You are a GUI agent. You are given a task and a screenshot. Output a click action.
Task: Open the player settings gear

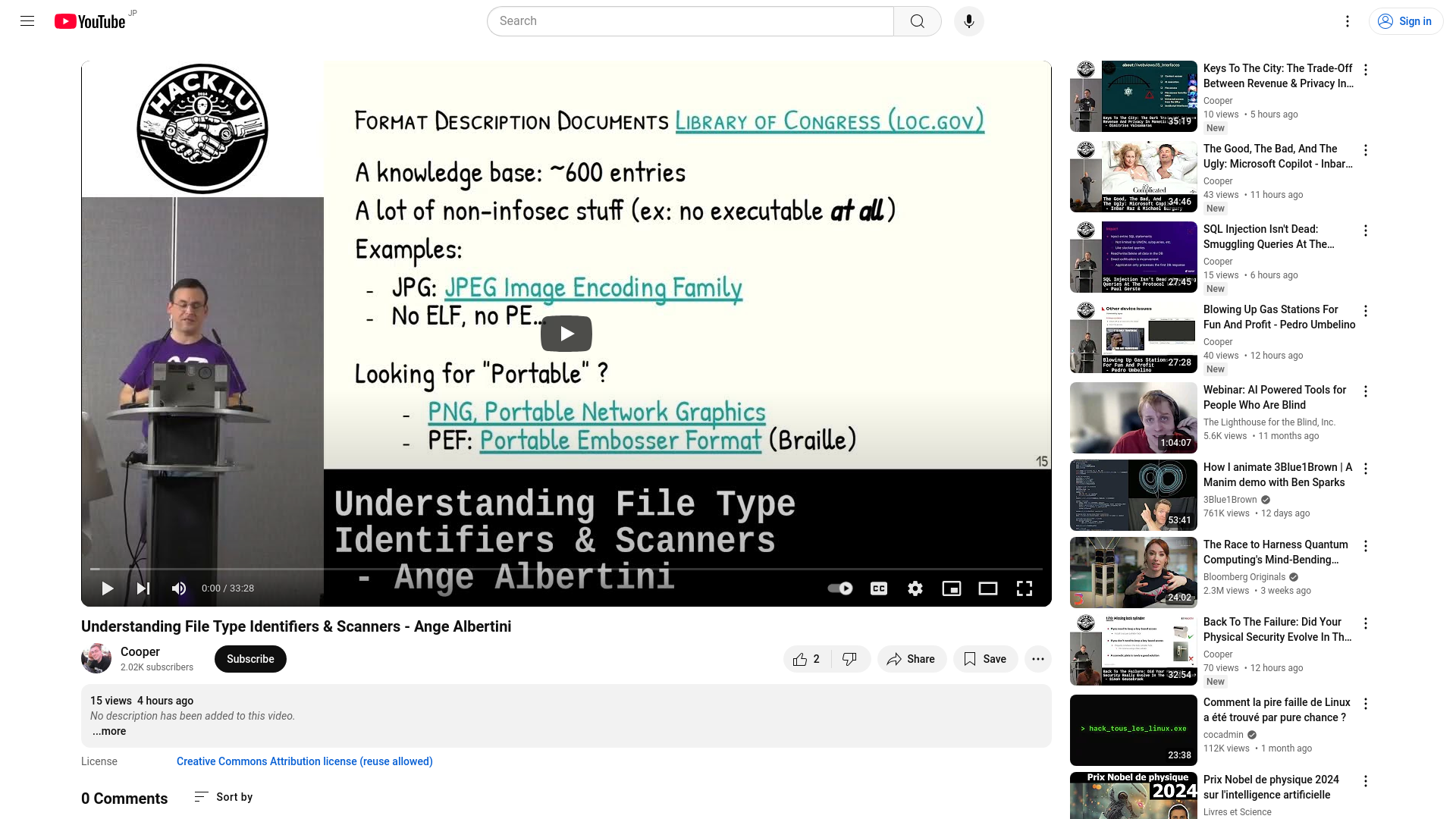click(x=915, y=588)
